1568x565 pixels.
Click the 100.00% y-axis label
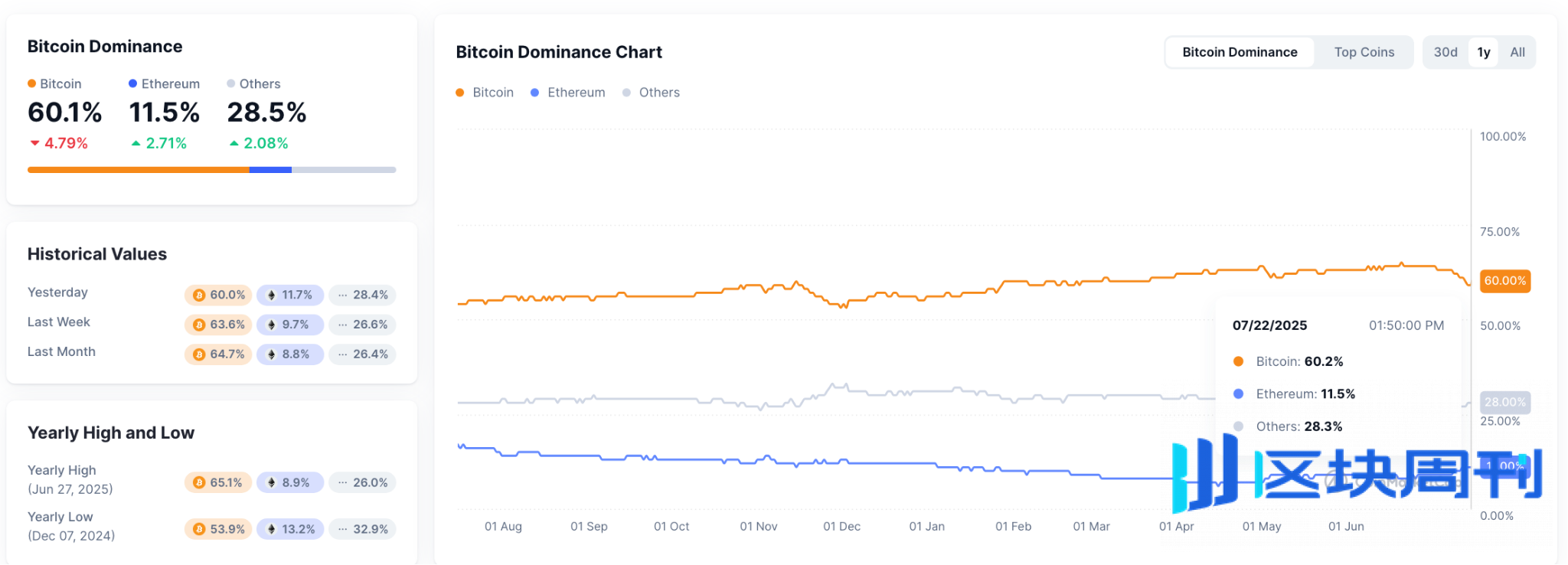tap(1502, 137)
